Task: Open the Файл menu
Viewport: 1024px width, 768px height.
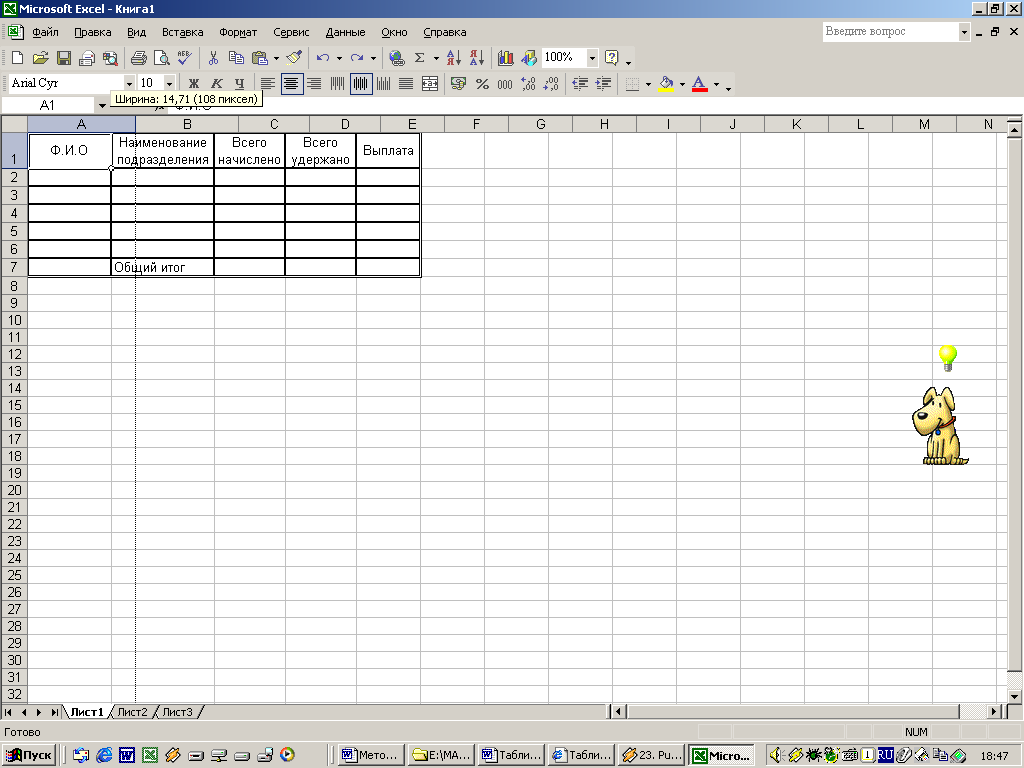Action: click(45, 32)
